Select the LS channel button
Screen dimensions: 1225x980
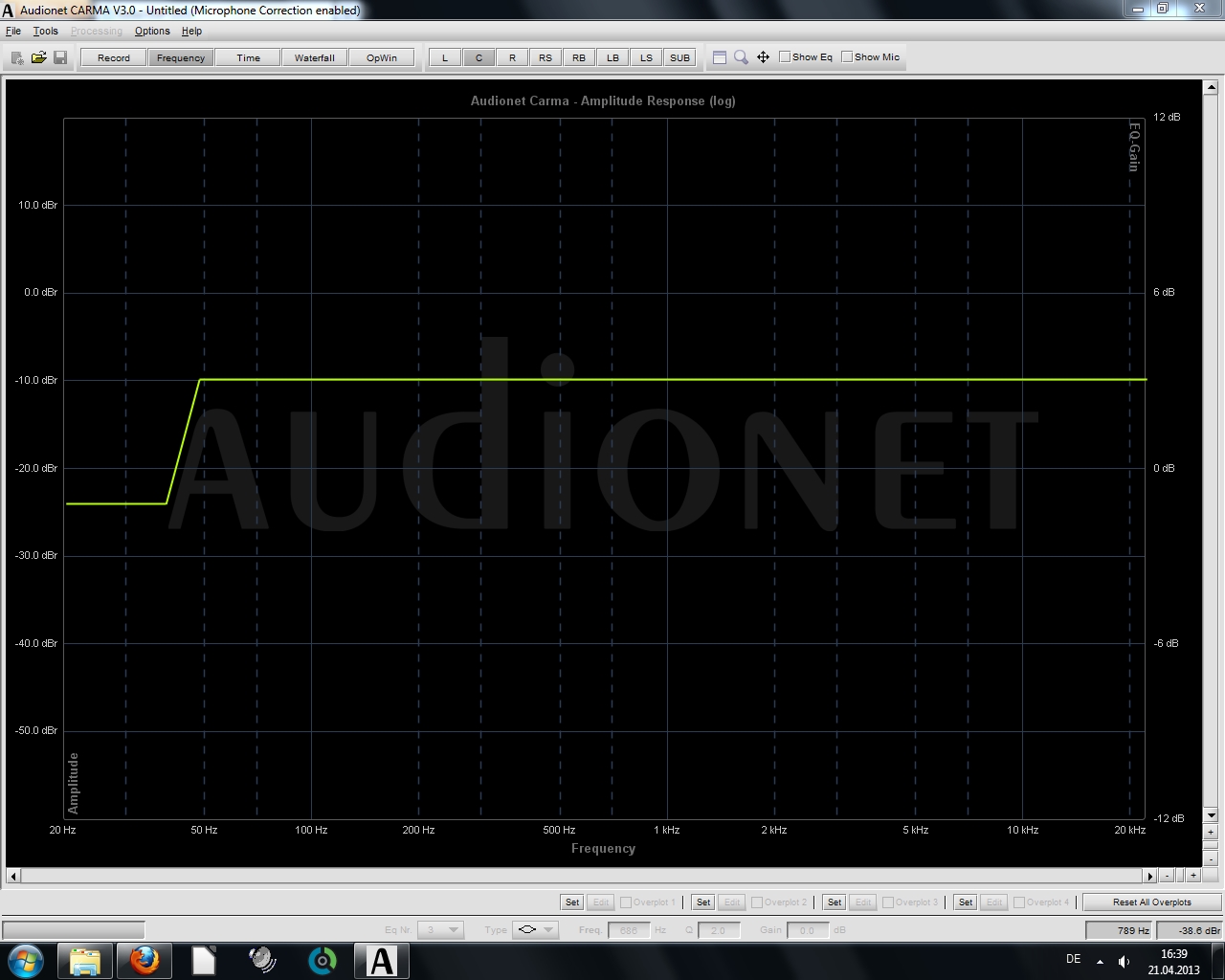(x=646, y=57)
